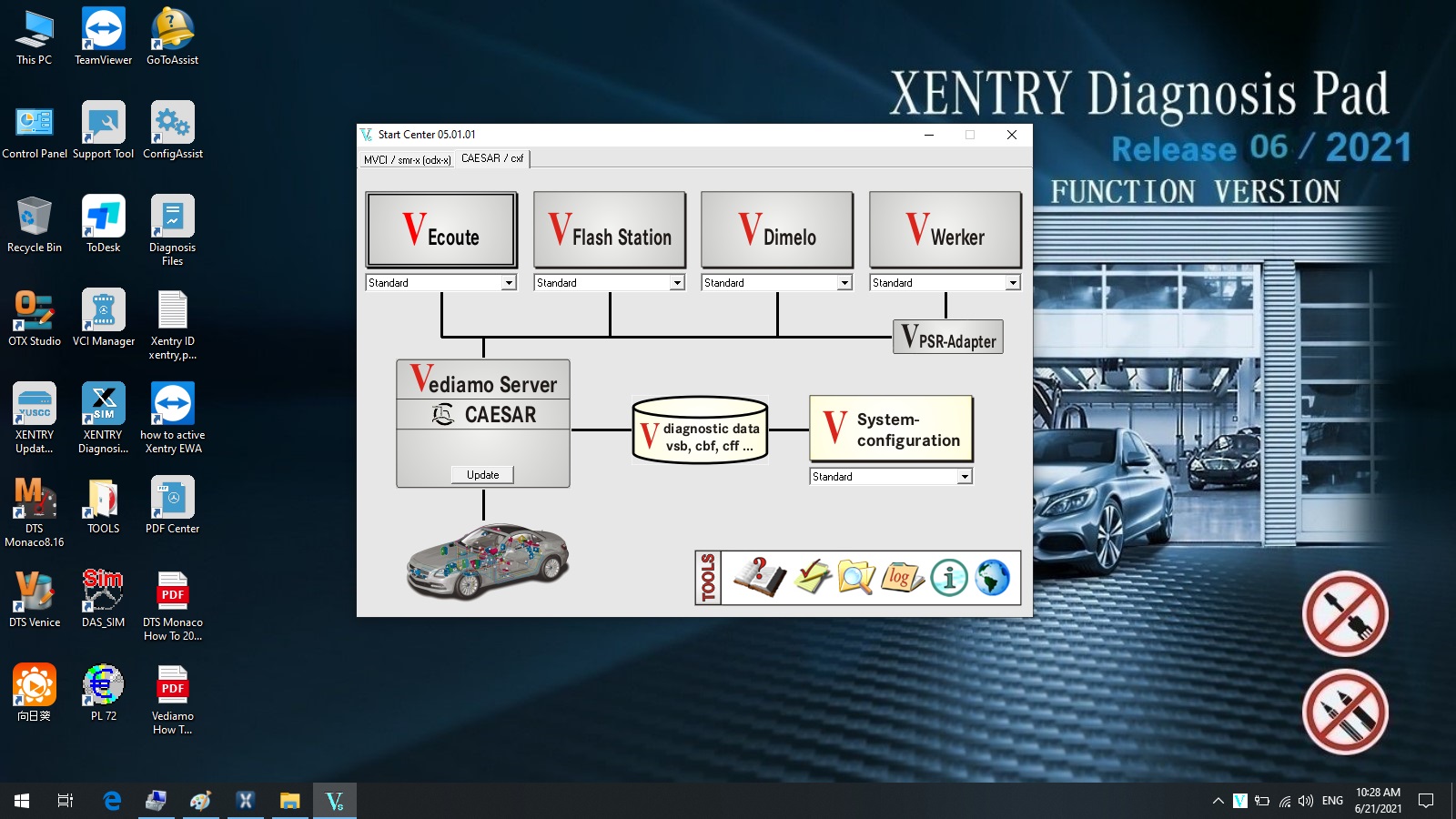Click the globe tool icon
1456x819 pixels.
tap(993, 577)
